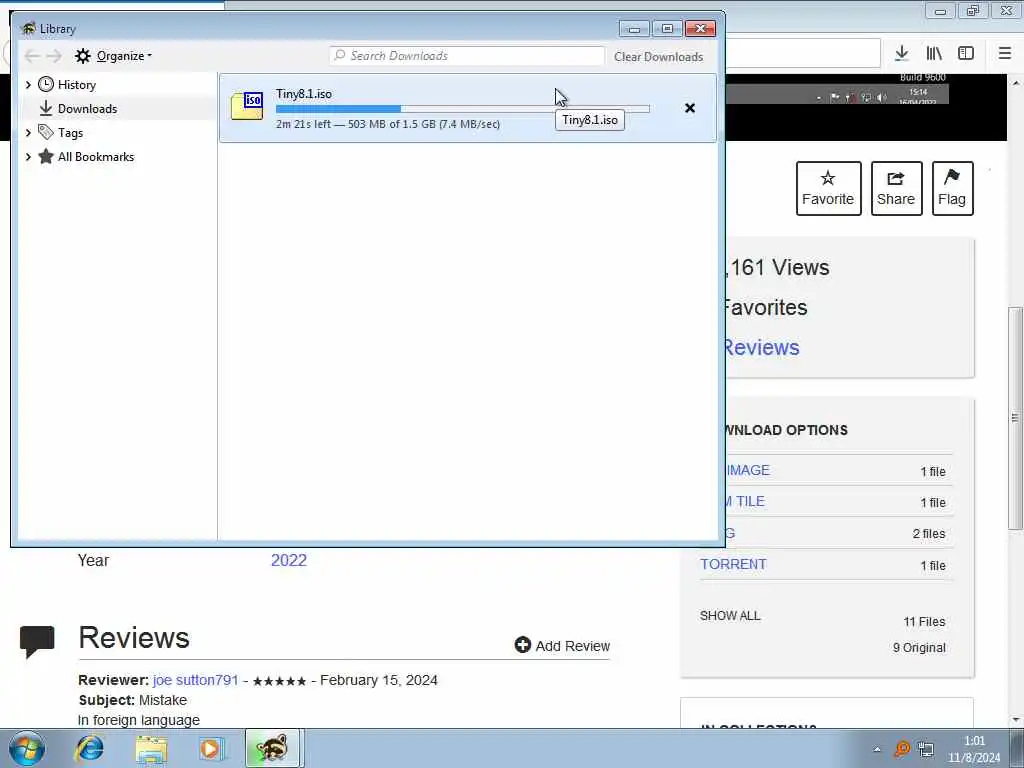Open File Explorer from taskbar

tap(152, 748)
